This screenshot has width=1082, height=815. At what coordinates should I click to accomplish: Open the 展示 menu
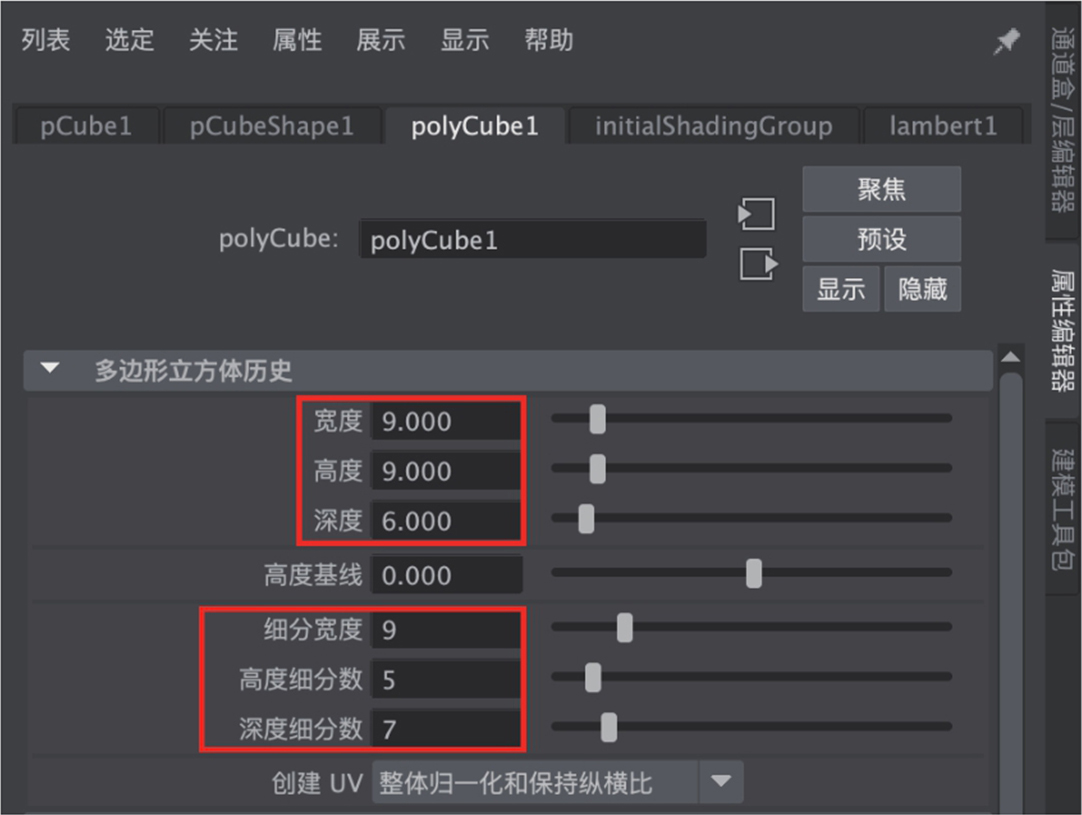pos(381,40)
